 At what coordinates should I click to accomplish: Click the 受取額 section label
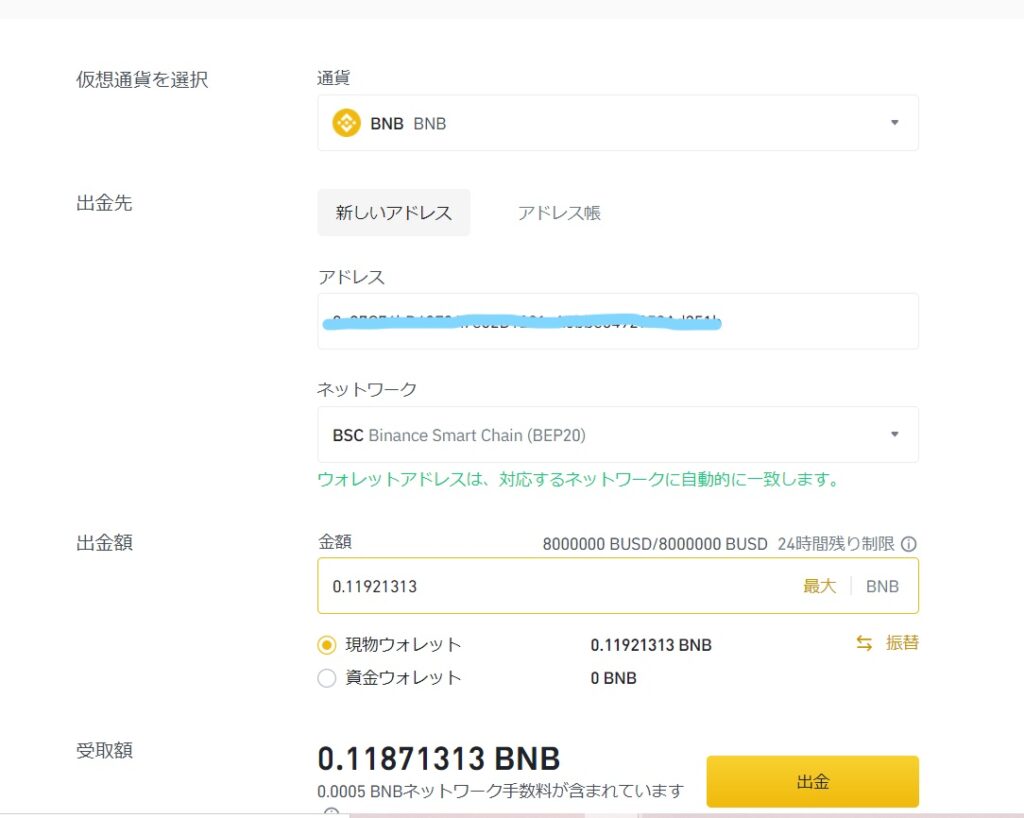(x=104, y=751)
